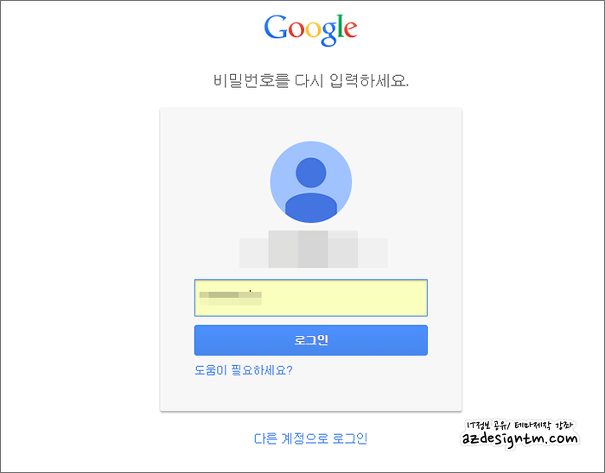Click the red letter e in Google logo

(x=350, y=30)
